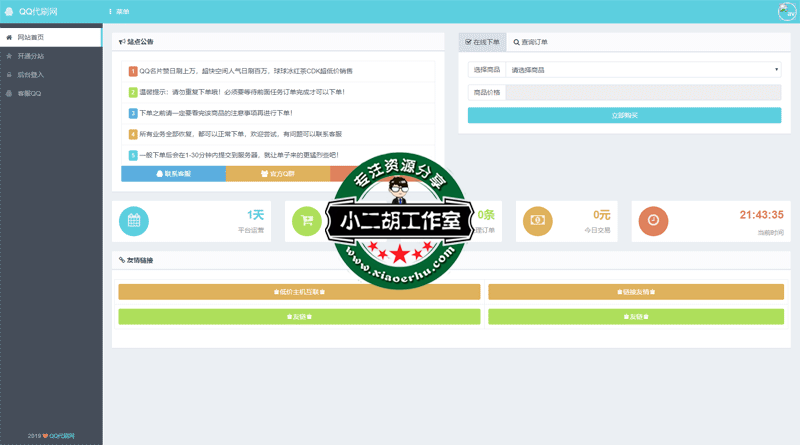Open the 低价主机互联 friendly link
Image resolution: width=800 pixels, height=445 pixels.
(299, 292)
